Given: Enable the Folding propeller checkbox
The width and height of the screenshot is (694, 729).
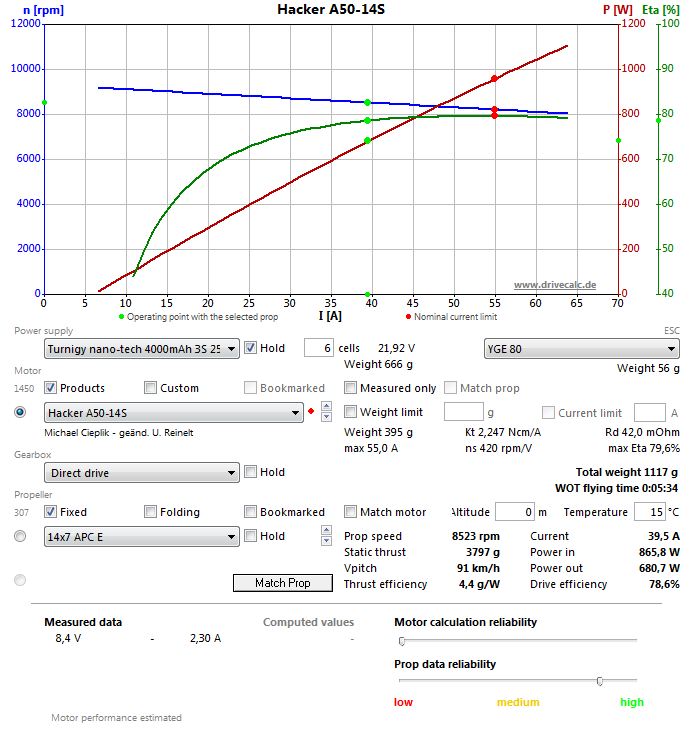Looking at the screenshot, I should 150,512.
